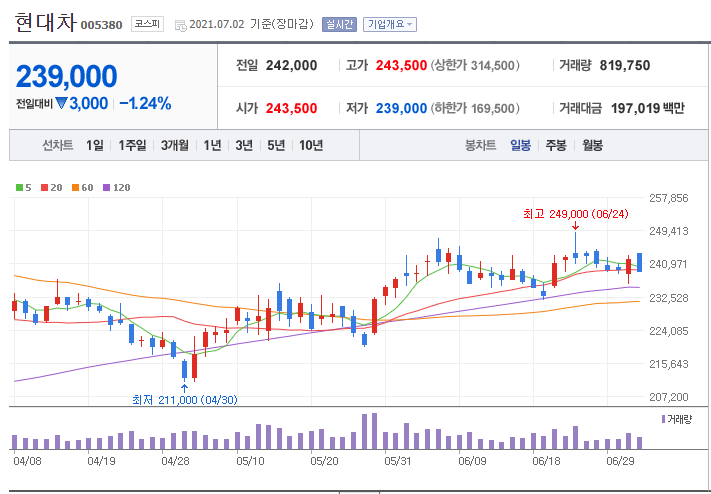Switch line chart to 3년
Viewport: 711px width, 494px height.
tap(244, 146)
